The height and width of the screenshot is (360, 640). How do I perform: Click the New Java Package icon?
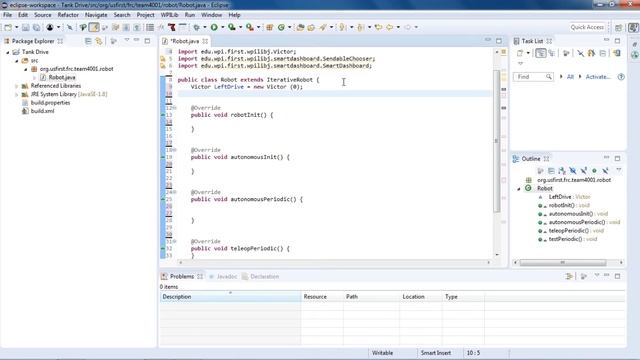(269, 27)
